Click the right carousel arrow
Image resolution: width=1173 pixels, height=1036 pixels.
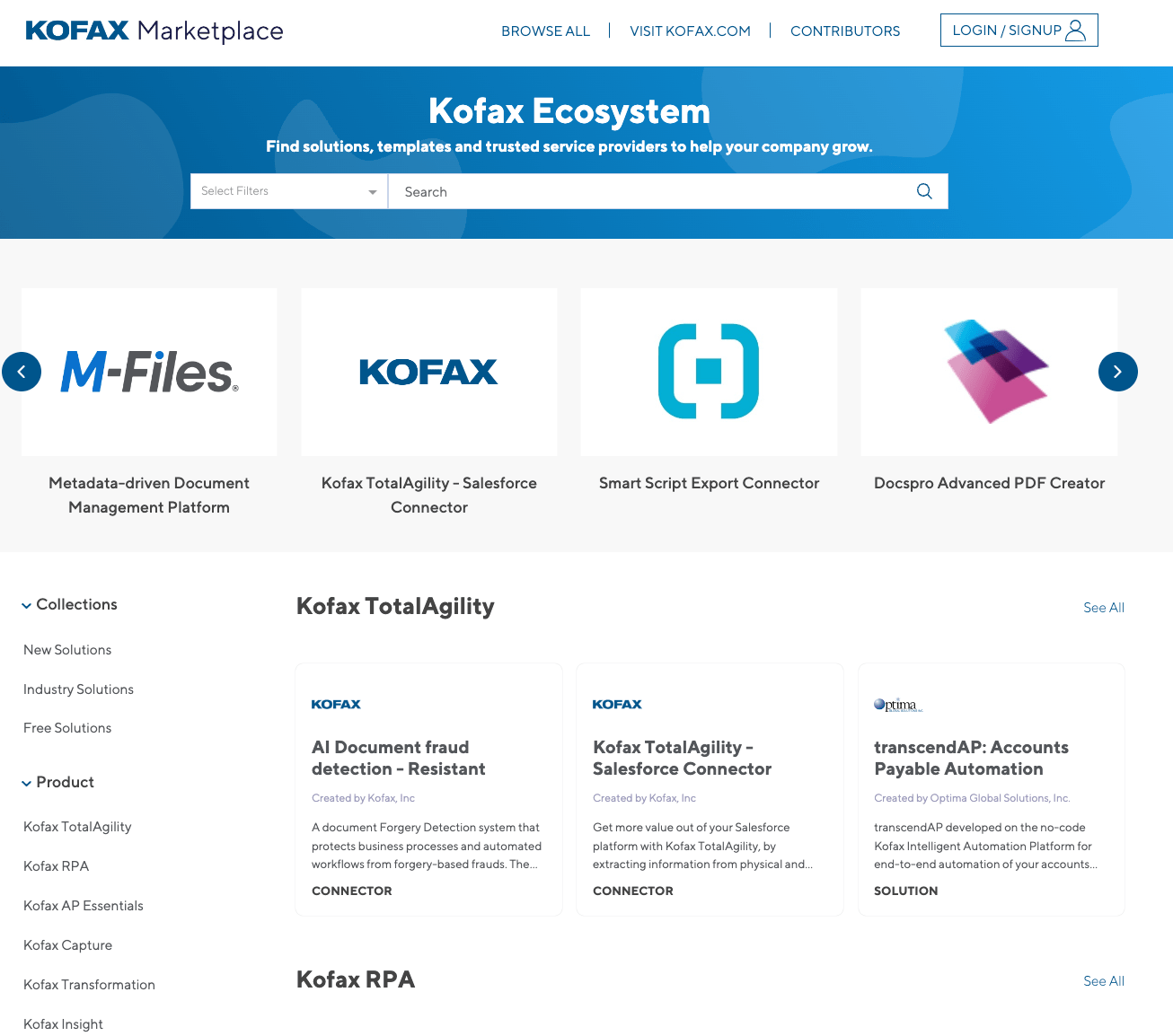click(1117, 372)
